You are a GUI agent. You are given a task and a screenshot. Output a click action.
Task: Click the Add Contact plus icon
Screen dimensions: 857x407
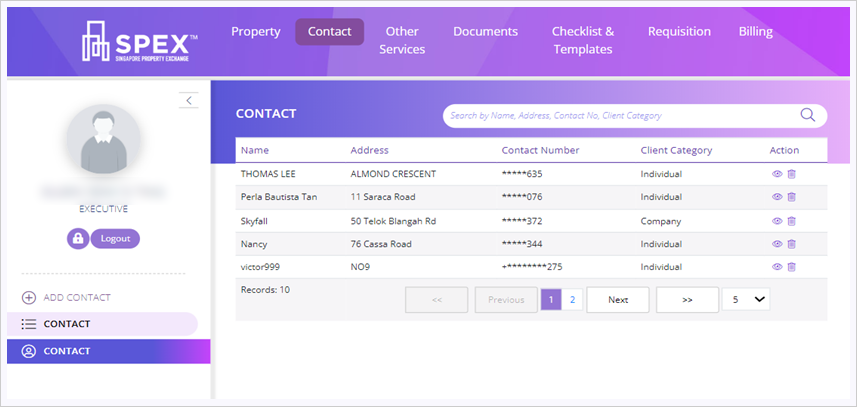(x=29, y=297)
